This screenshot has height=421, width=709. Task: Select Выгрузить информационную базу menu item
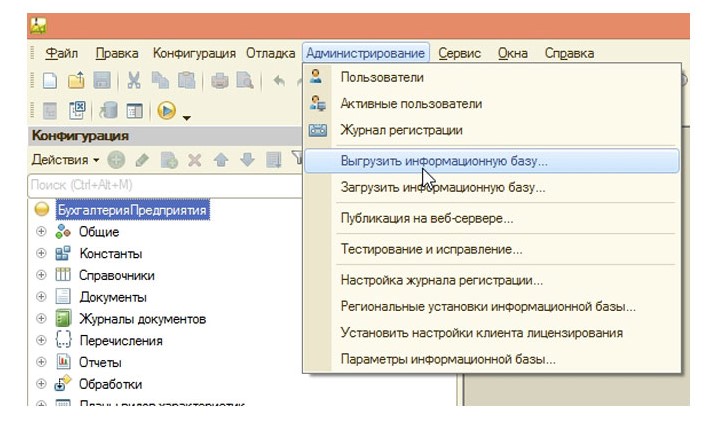coord(444,160)
